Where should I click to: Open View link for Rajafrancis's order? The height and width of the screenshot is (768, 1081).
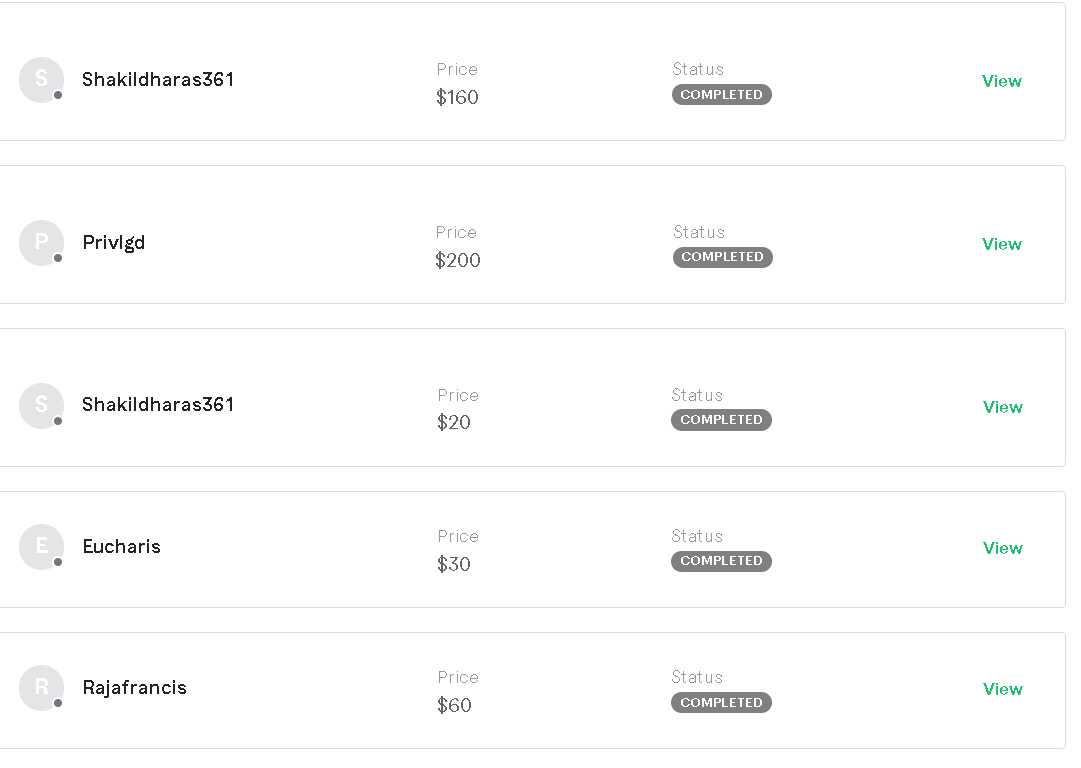(1002, 689)
